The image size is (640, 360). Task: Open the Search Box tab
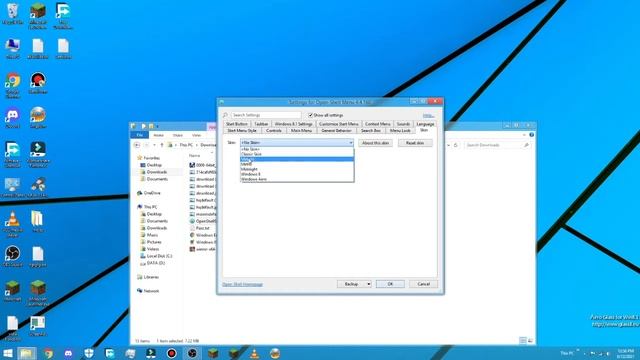(x=371, y=131)
